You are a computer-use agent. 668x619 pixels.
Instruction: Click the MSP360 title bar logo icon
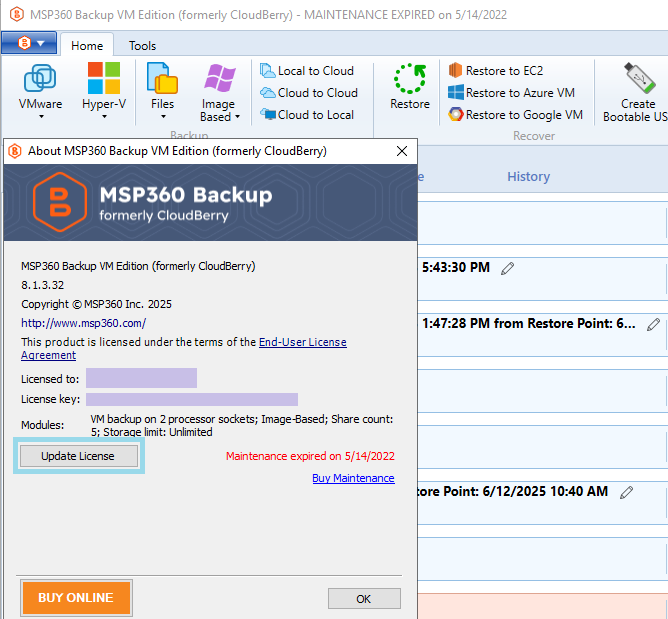click(x=16, y=14)
